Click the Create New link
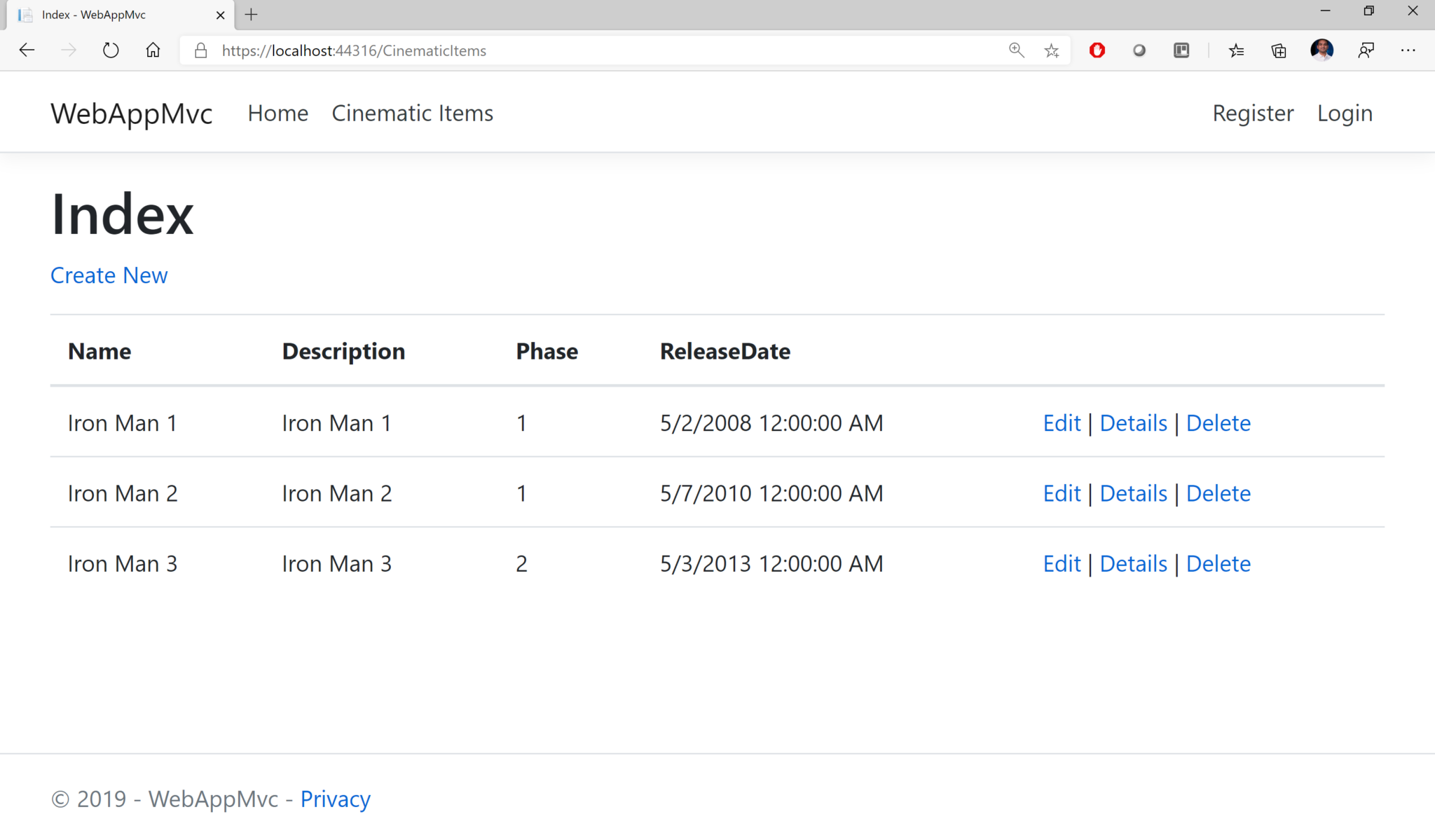This screenshot has height=840, width=1435. pyautogui.click(x=109, y=275)
